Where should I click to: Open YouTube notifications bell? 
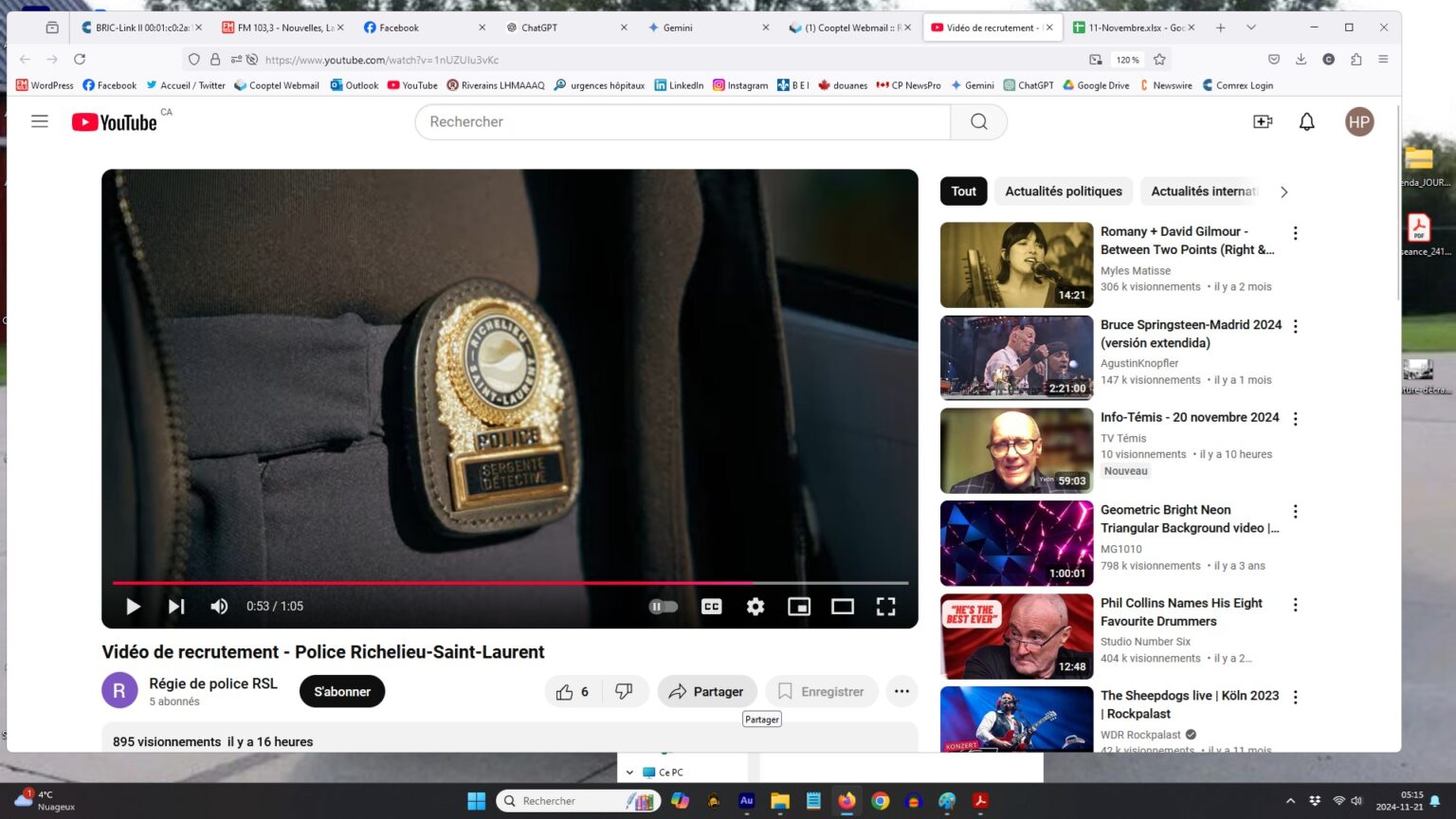click(x=1306, y=121)
